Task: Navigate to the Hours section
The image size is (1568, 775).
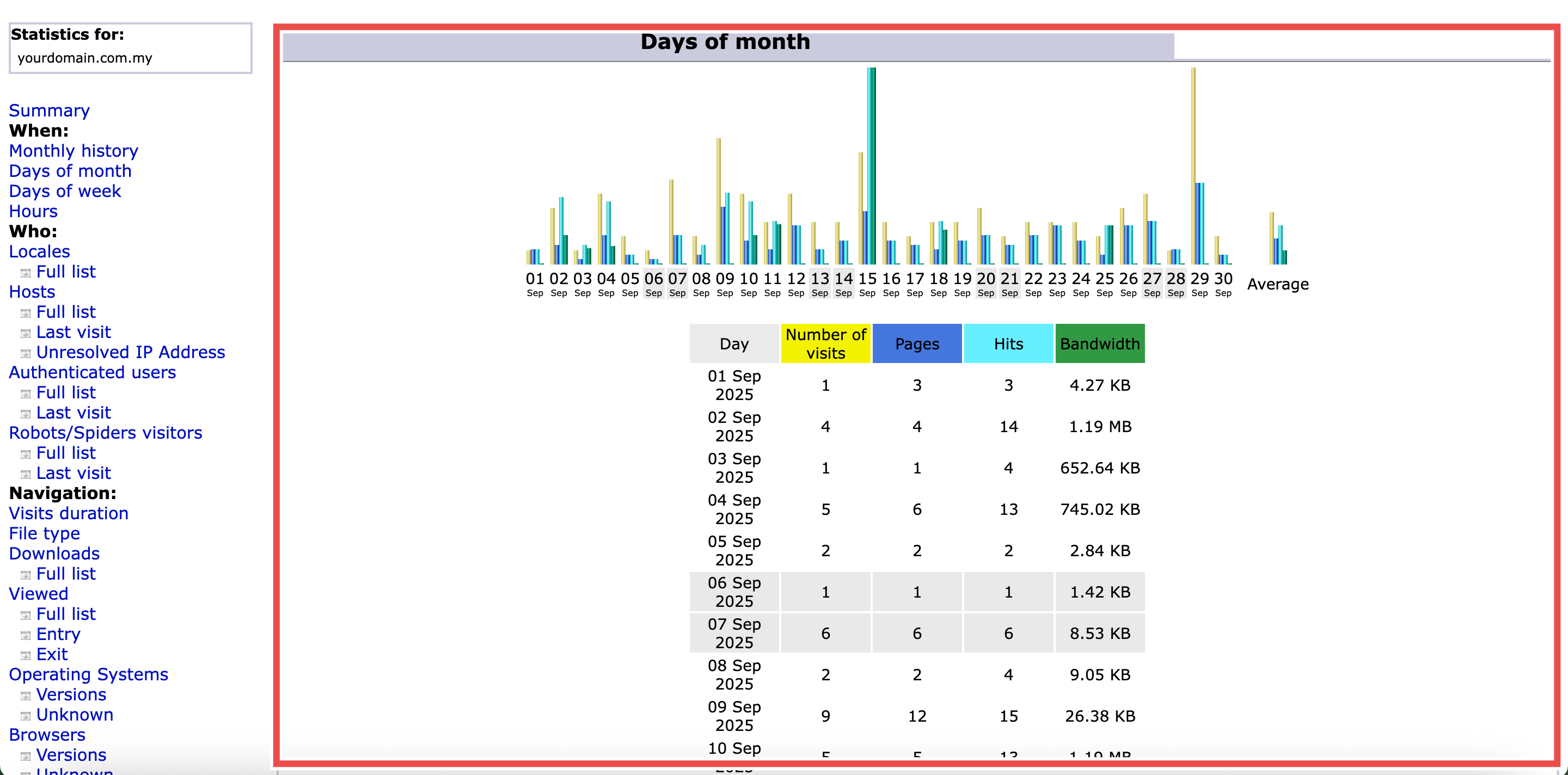Action: [33, 211]
